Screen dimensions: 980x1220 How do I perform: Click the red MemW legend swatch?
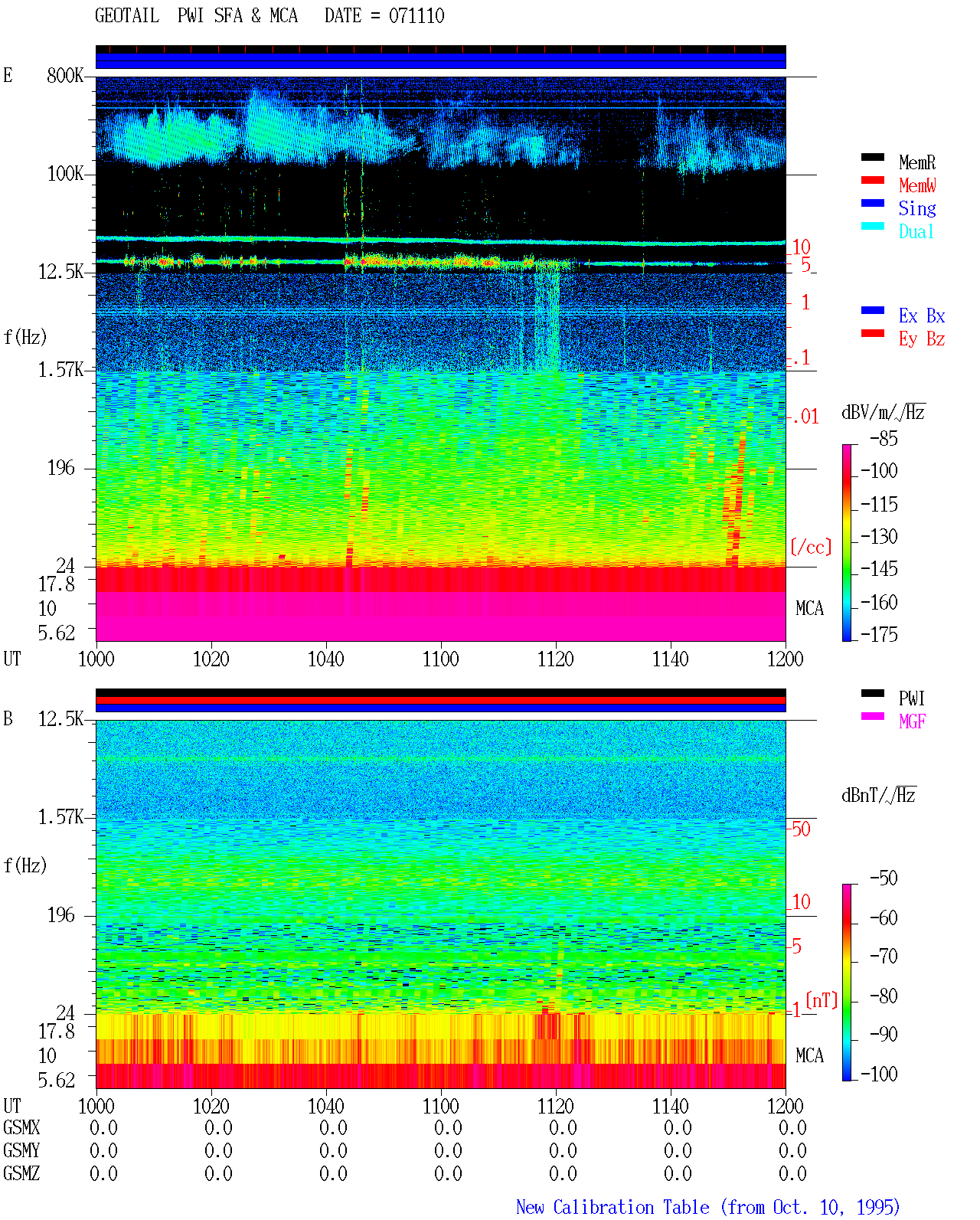click(x=873, y=180)
